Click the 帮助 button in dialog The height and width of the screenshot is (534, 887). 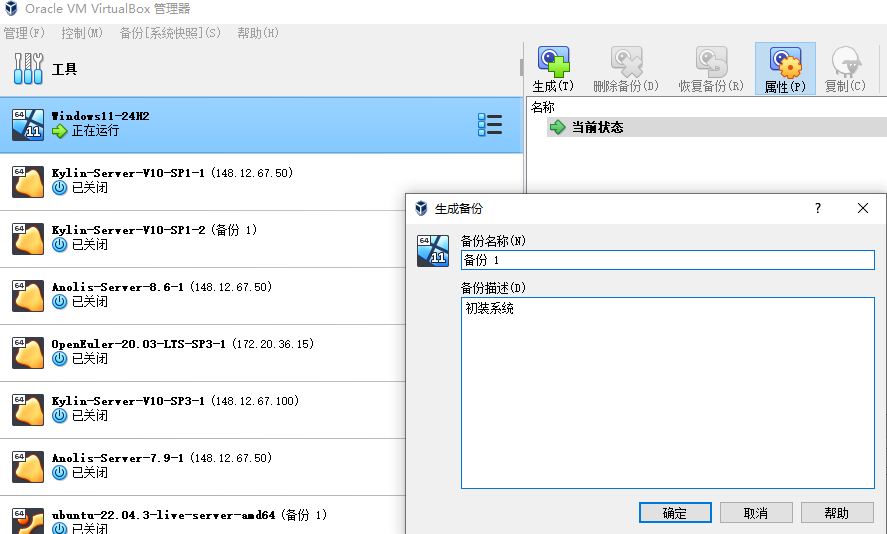pyautogui.click(x=837, y=513)
